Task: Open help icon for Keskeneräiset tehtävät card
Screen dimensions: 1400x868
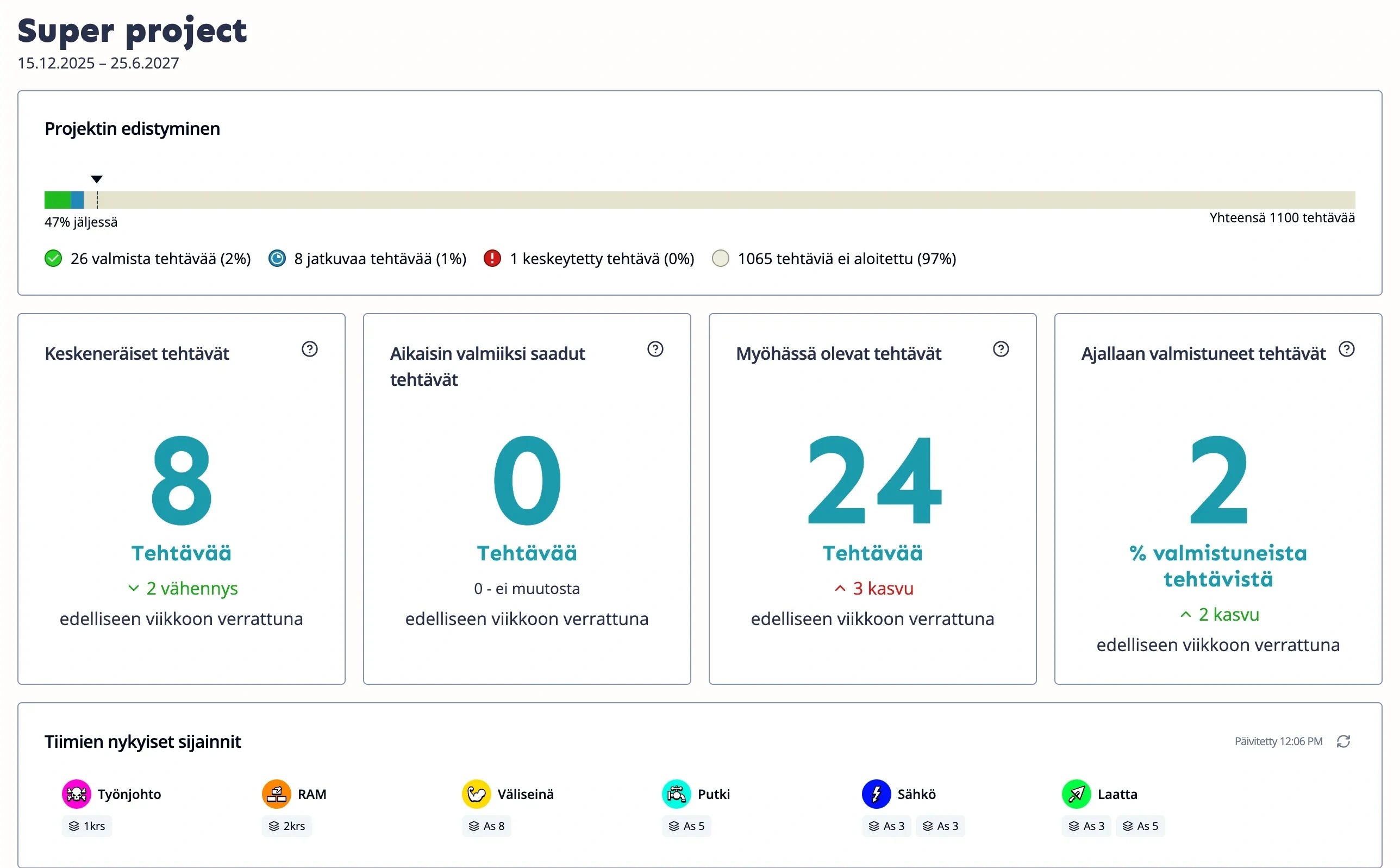Action: [x=309, y=349]
